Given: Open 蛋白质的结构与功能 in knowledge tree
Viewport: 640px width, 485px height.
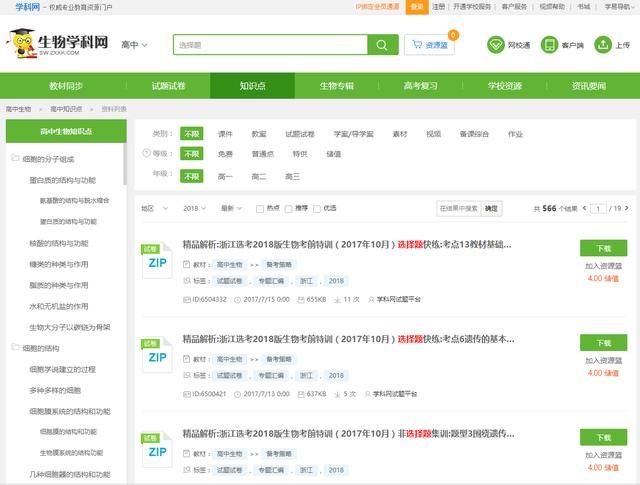Looking at the screenshot, I should (x=62, y=180).
